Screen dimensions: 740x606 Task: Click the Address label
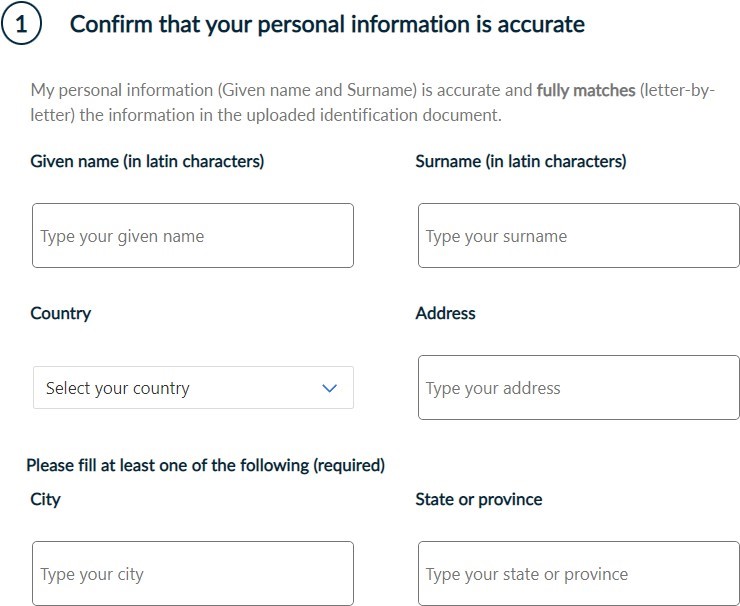click(445, 313)
